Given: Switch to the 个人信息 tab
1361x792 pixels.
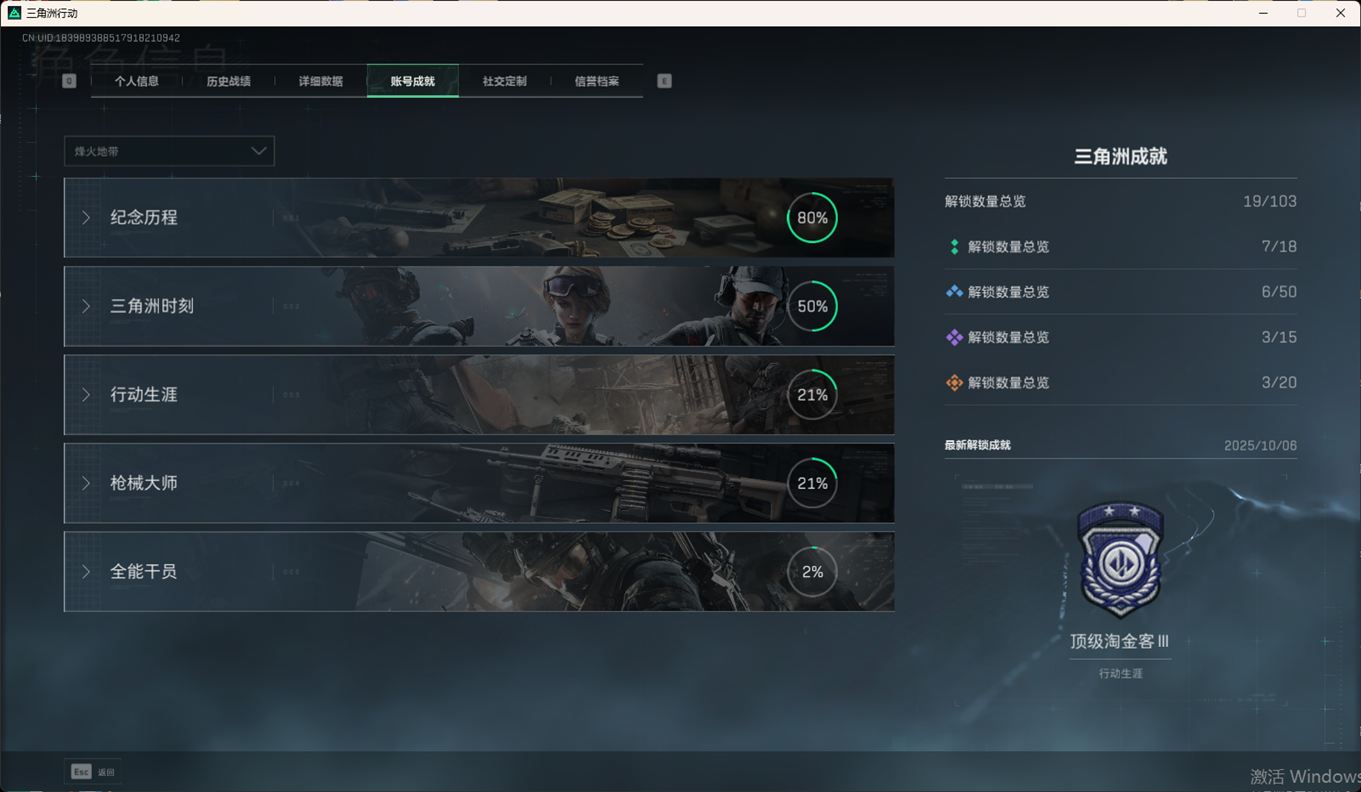Looking at the screenshot, I should click(x=137, y=81).
